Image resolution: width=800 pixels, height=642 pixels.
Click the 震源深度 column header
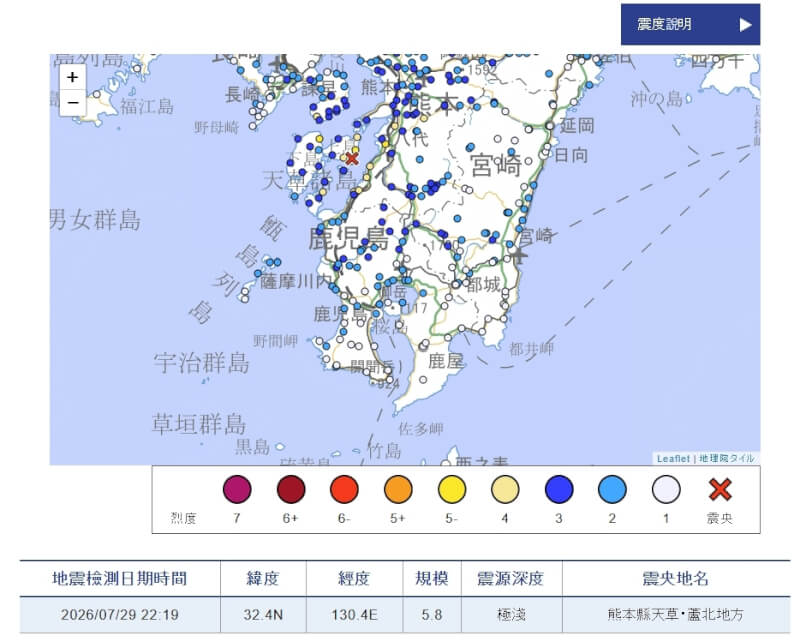[511, 579]
